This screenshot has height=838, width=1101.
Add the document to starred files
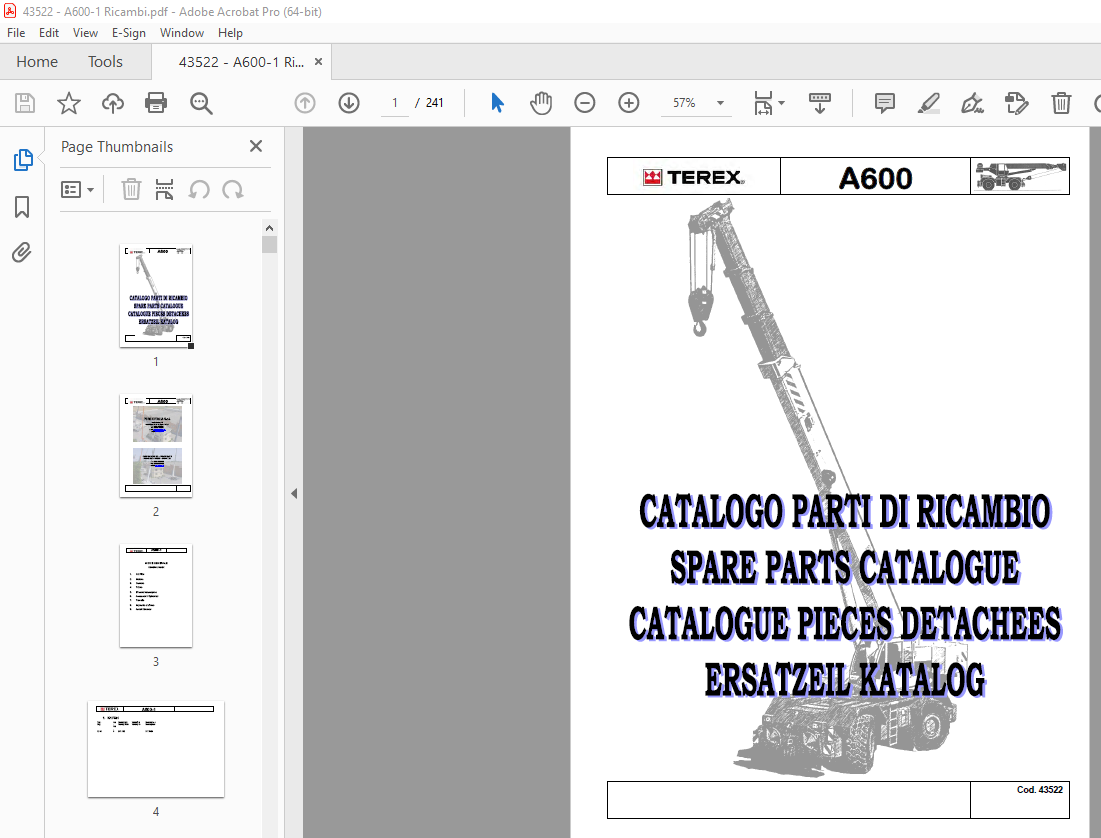(69, 103)
